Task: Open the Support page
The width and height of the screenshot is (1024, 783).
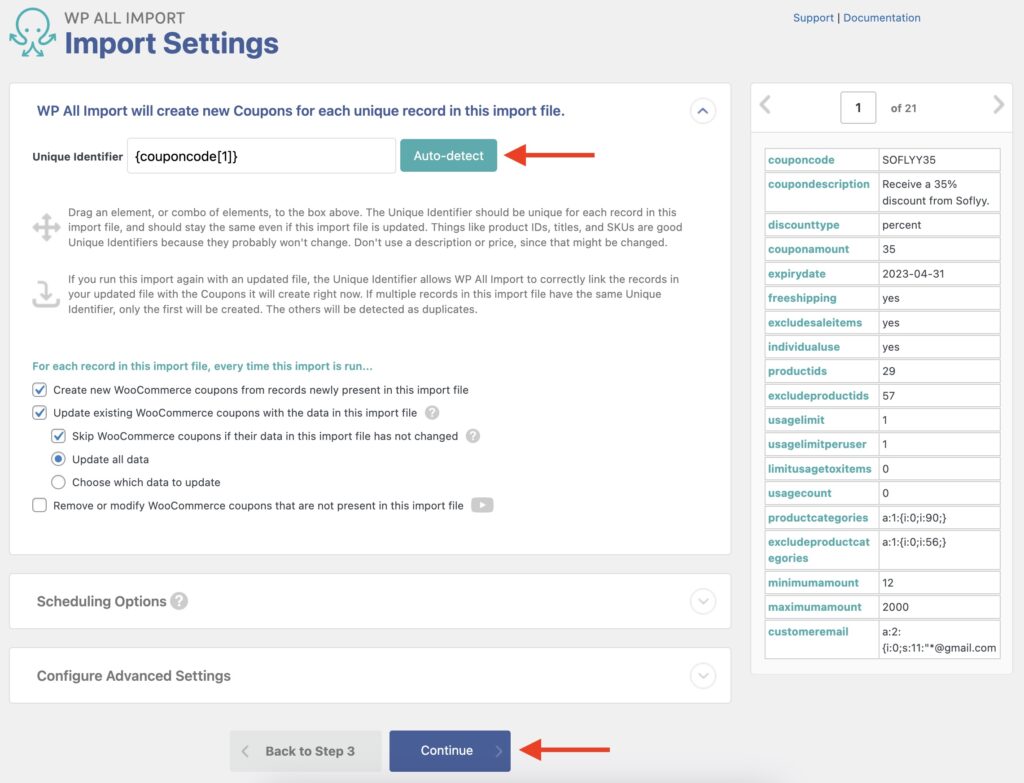Action: click(x=813, y=17)
